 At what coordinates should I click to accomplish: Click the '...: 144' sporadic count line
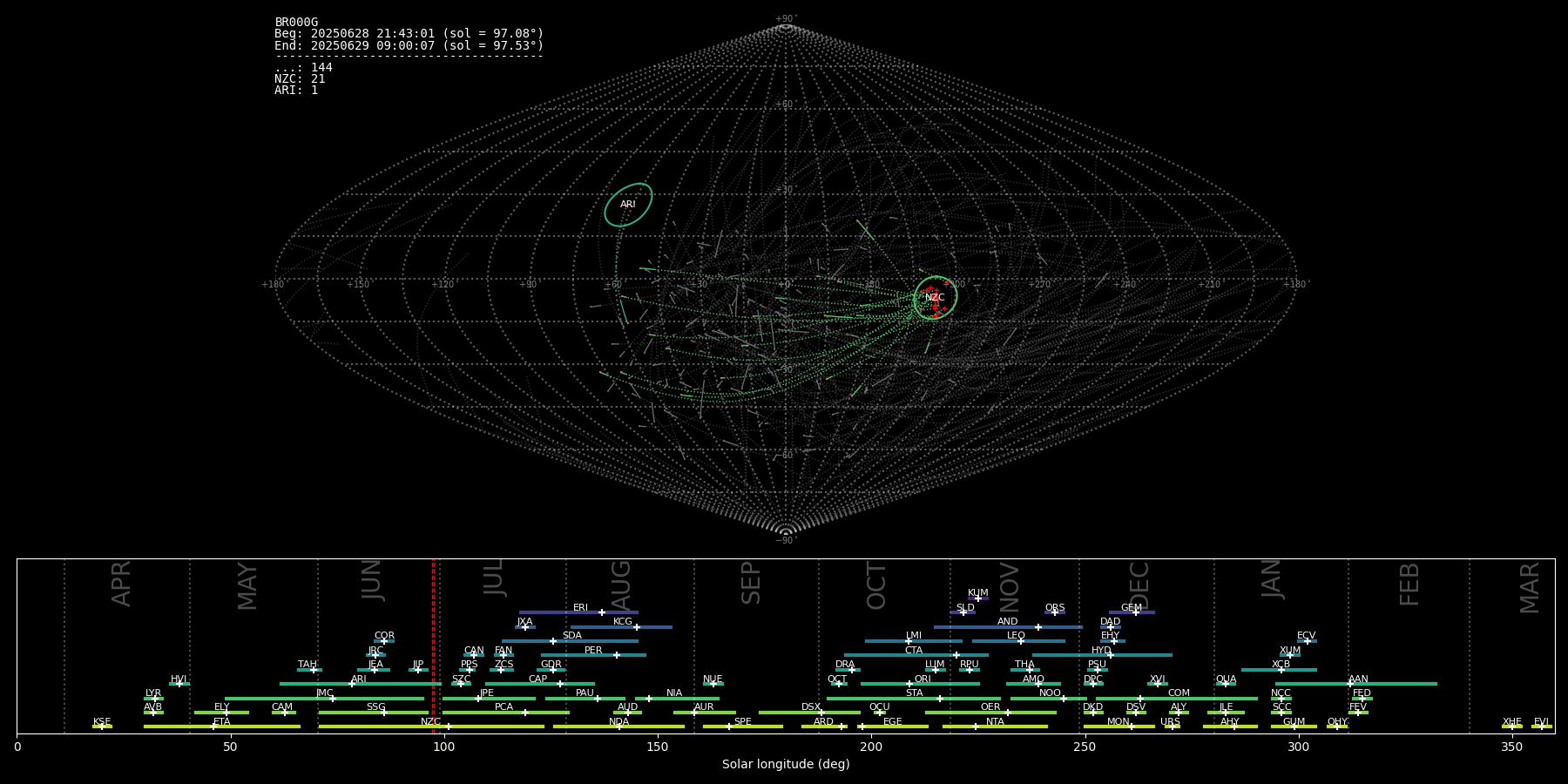(x=303, y=67)
